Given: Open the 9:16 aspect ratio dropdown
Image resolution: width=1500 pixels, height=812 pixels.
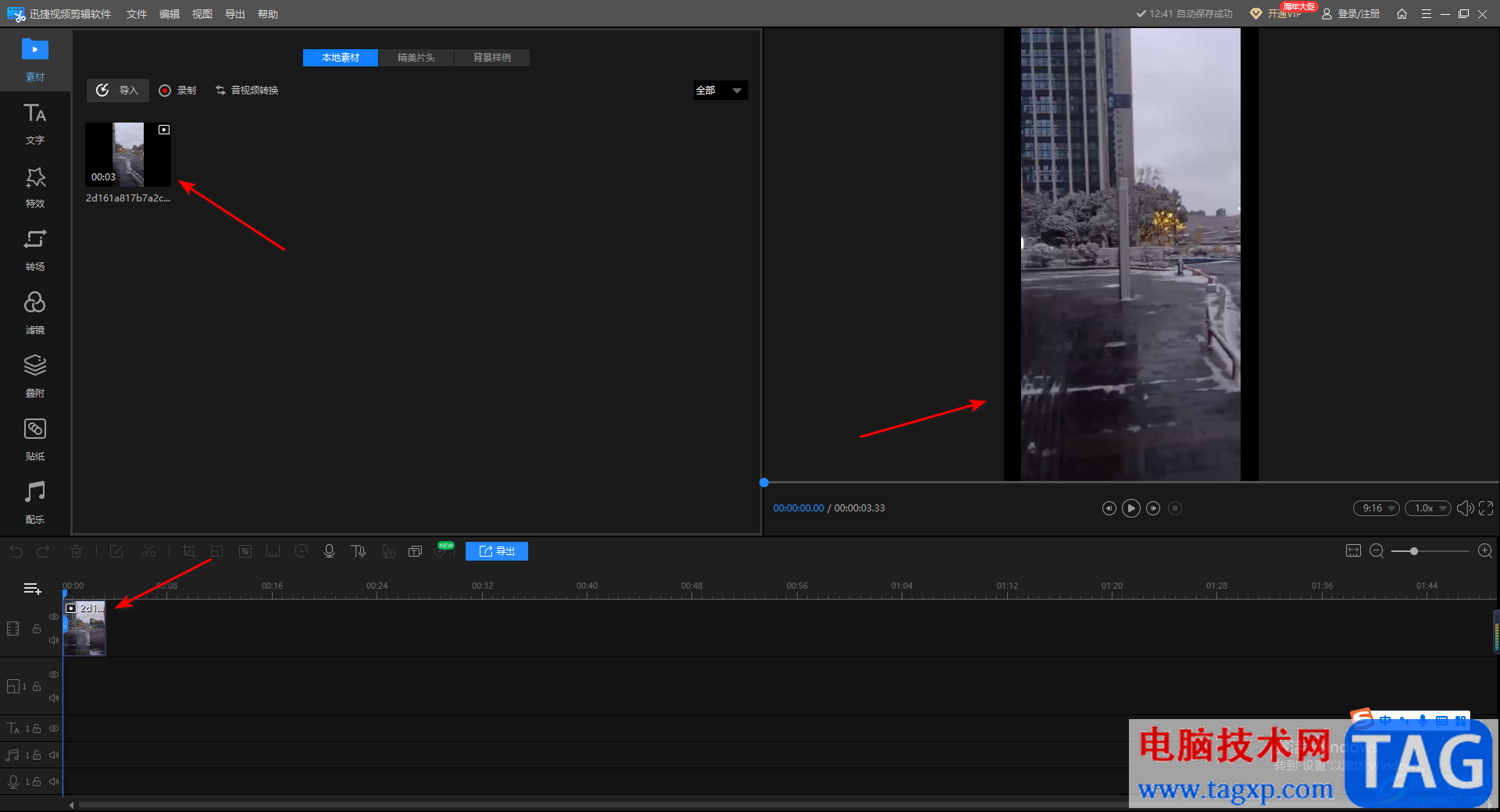Looking at the screenshot, I should (x=1376, y=508).
